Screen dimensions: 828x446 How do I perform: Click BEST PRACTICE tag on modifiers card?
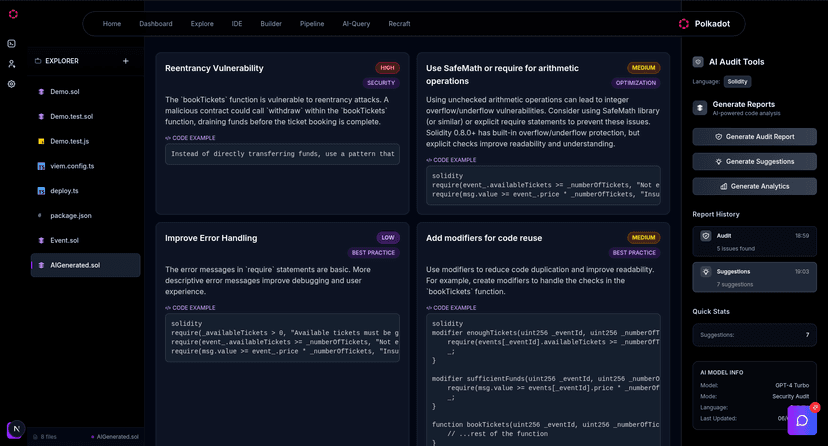(x=634, y=253)
